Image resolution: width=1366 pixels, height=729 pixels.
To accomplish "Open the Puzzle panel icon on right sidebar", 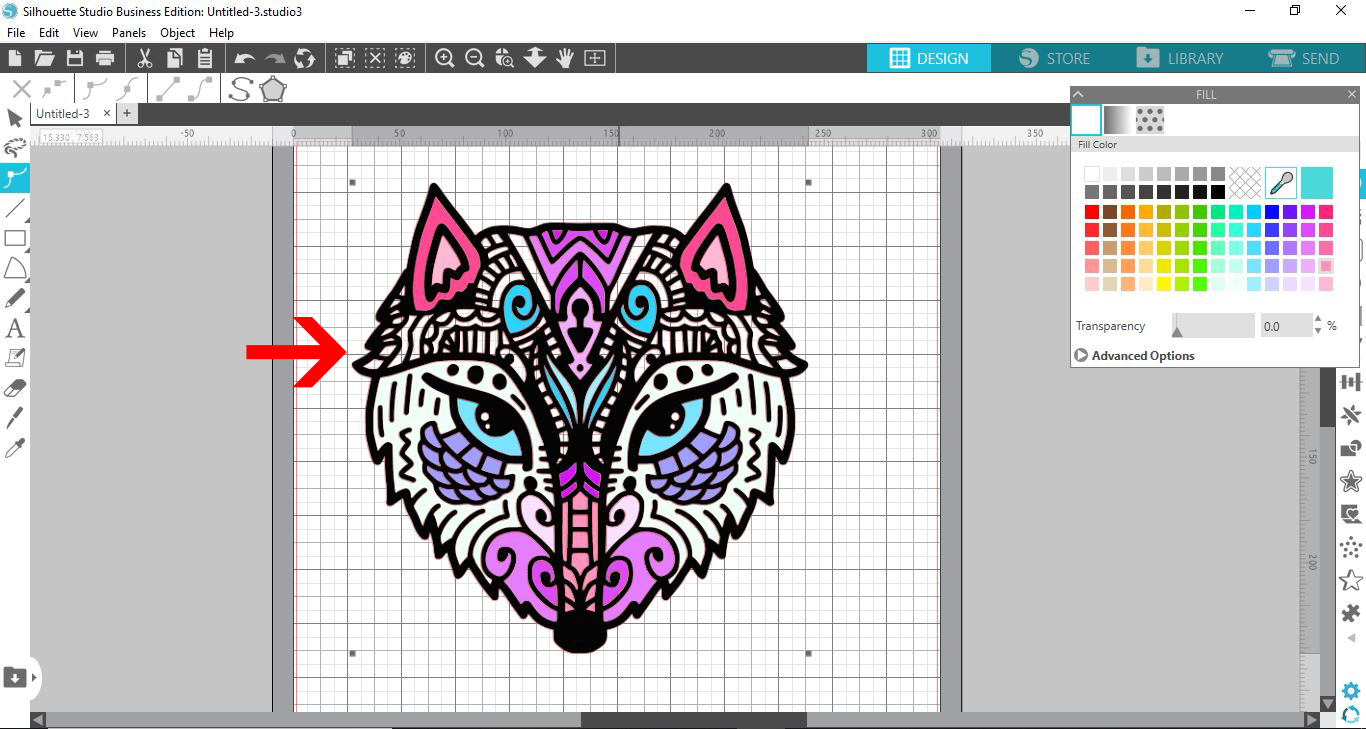I will click(1351, 613).
